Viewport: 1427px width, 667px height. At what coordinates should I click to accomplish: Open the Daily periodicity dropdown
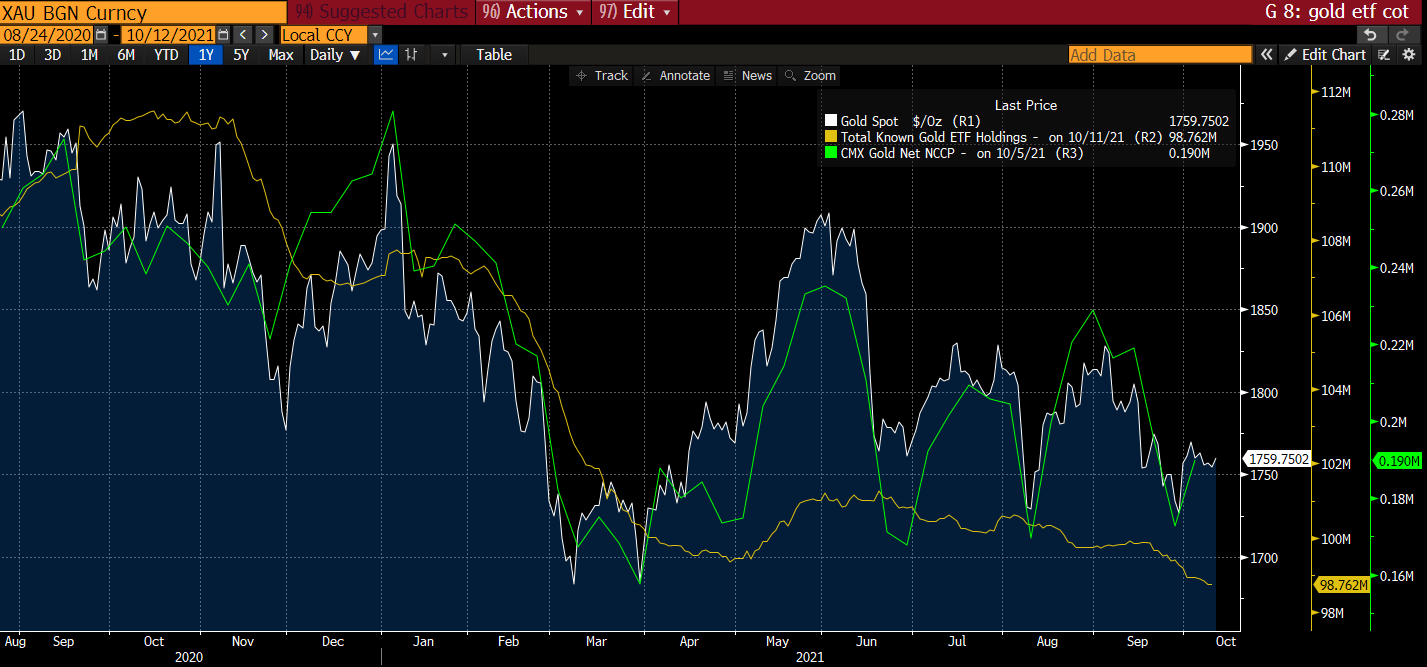click(335, 55)
